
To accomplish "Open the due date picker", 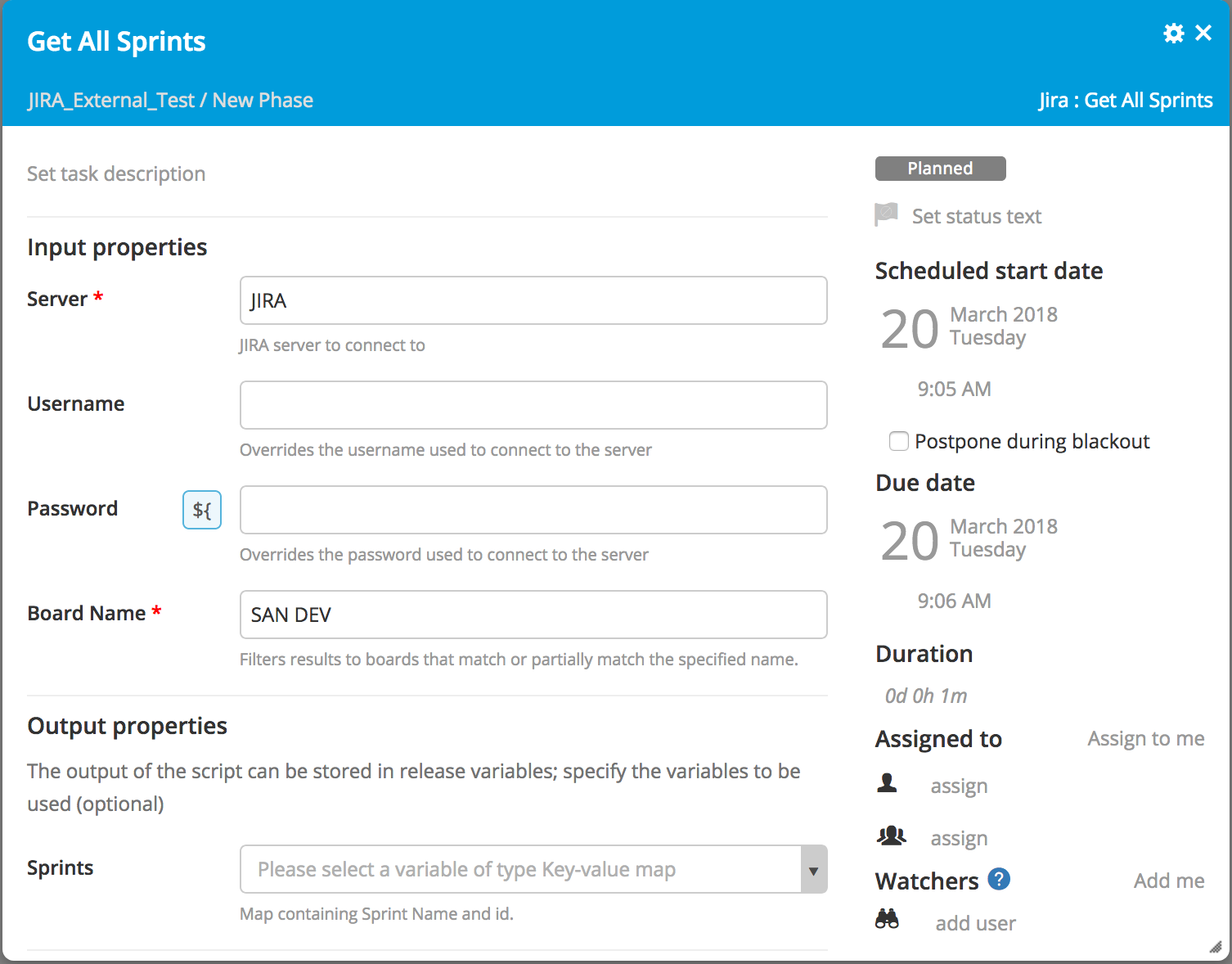I will click(x=969, y=540).
